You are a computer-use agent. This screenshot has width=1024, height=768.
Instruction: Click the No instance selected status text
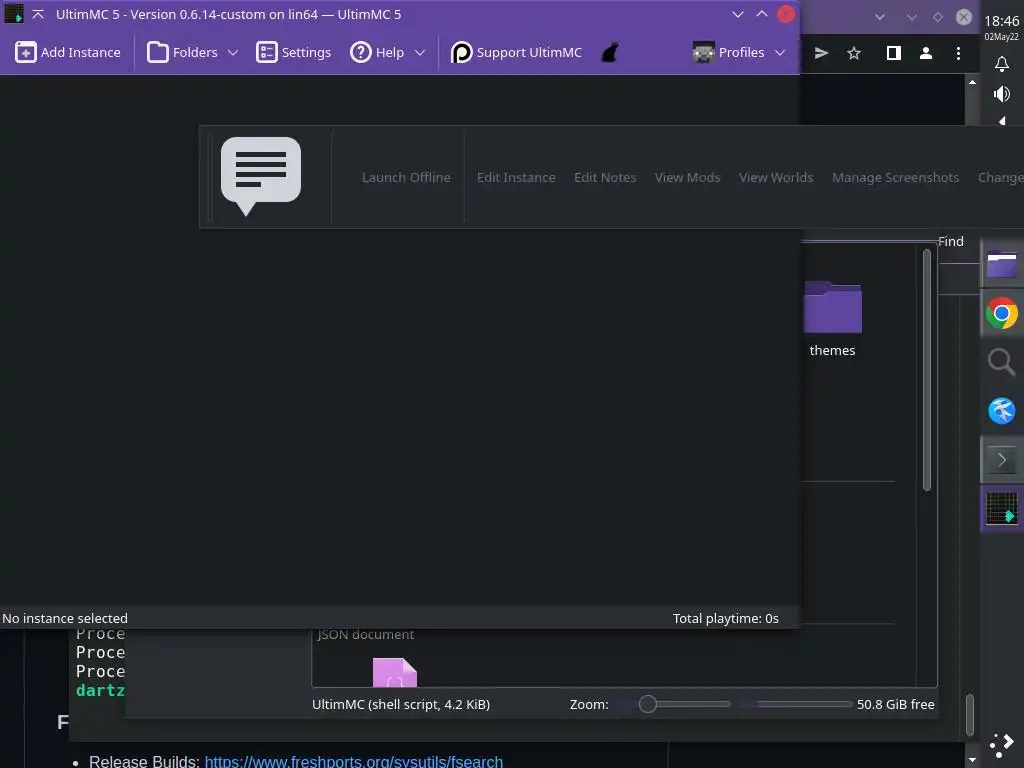pos(65,618)
